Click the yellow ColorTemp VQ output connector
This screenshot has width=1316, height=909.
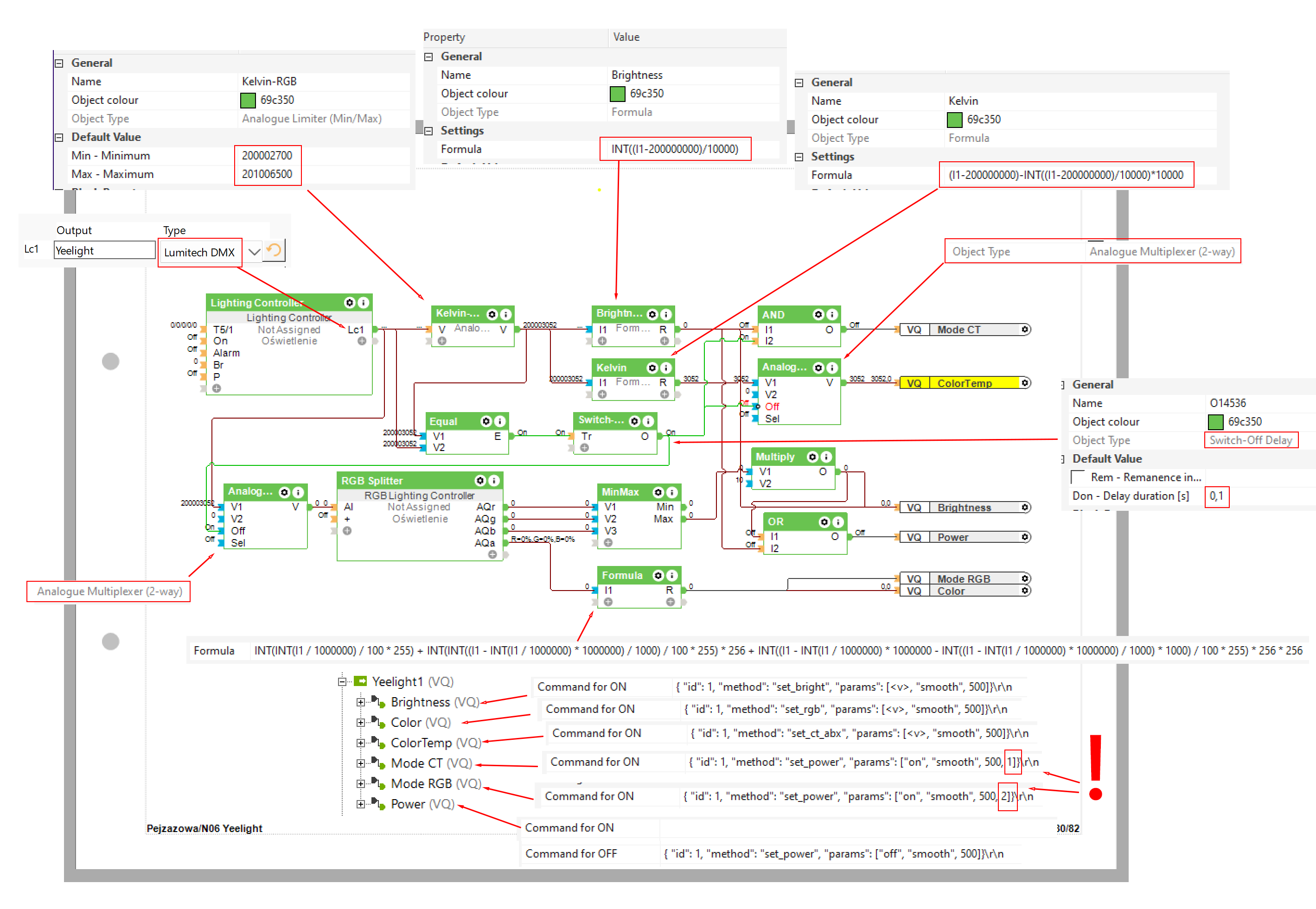963,383
